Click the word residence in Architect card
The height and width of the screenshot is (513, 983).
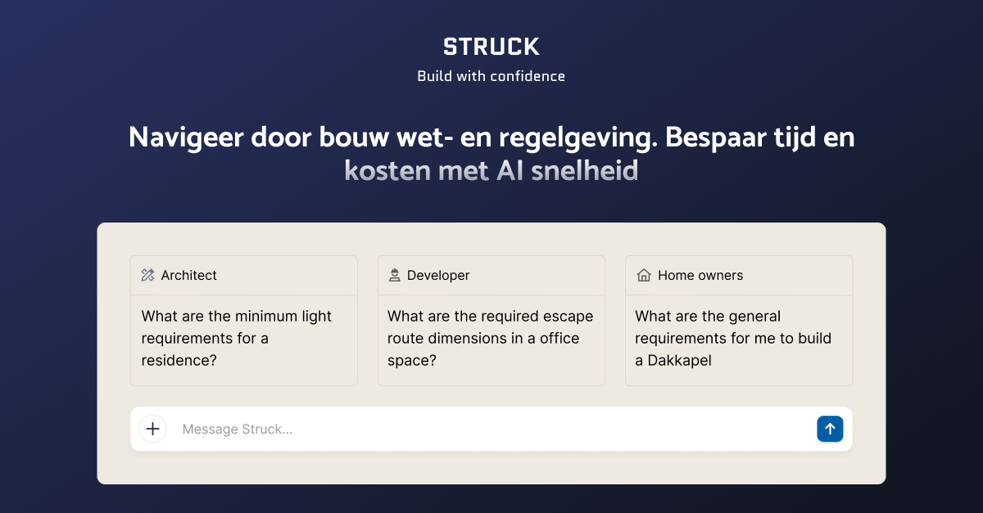174,361
